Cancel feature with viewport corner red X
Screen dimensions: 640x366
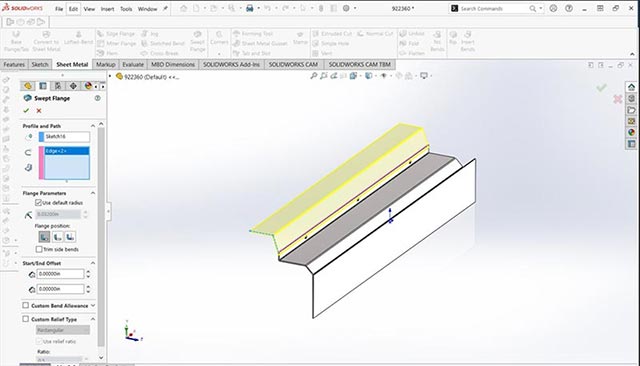pos(618,99)
